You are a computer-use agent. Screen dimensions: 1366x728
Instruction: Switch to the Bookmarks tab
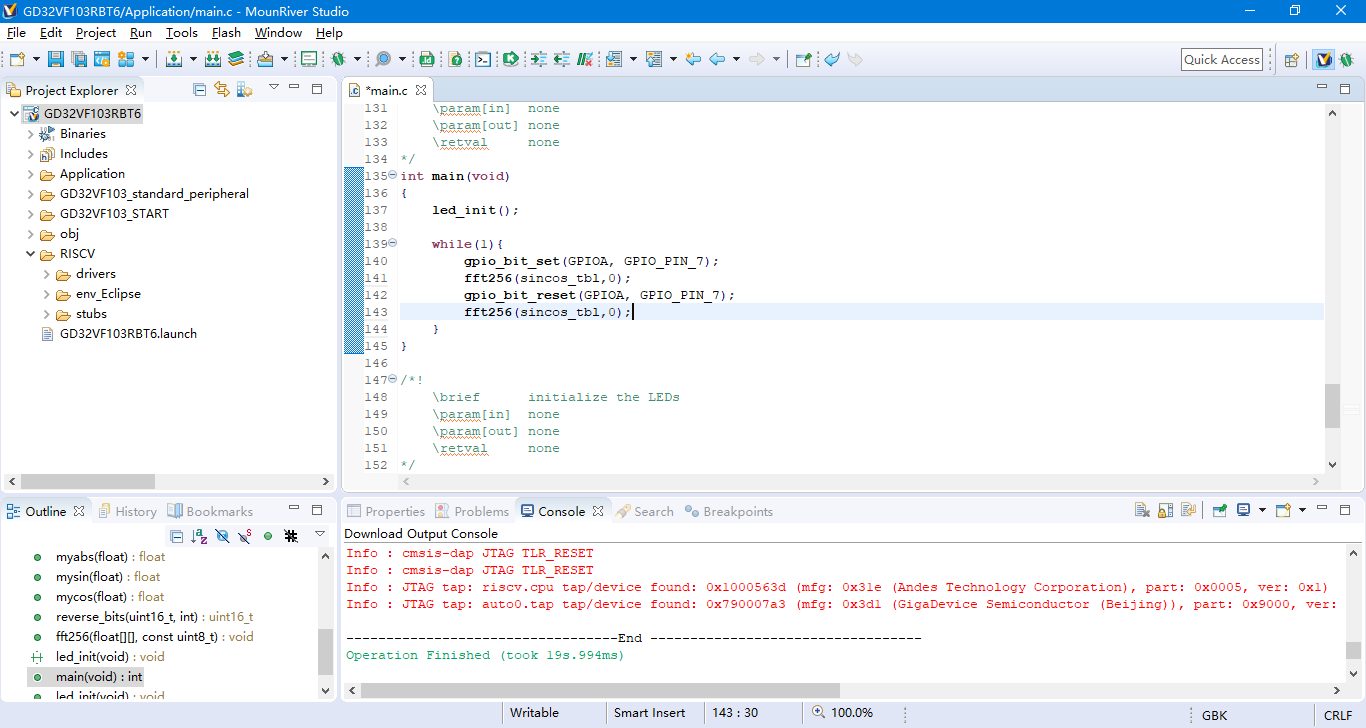coord(210,511)
